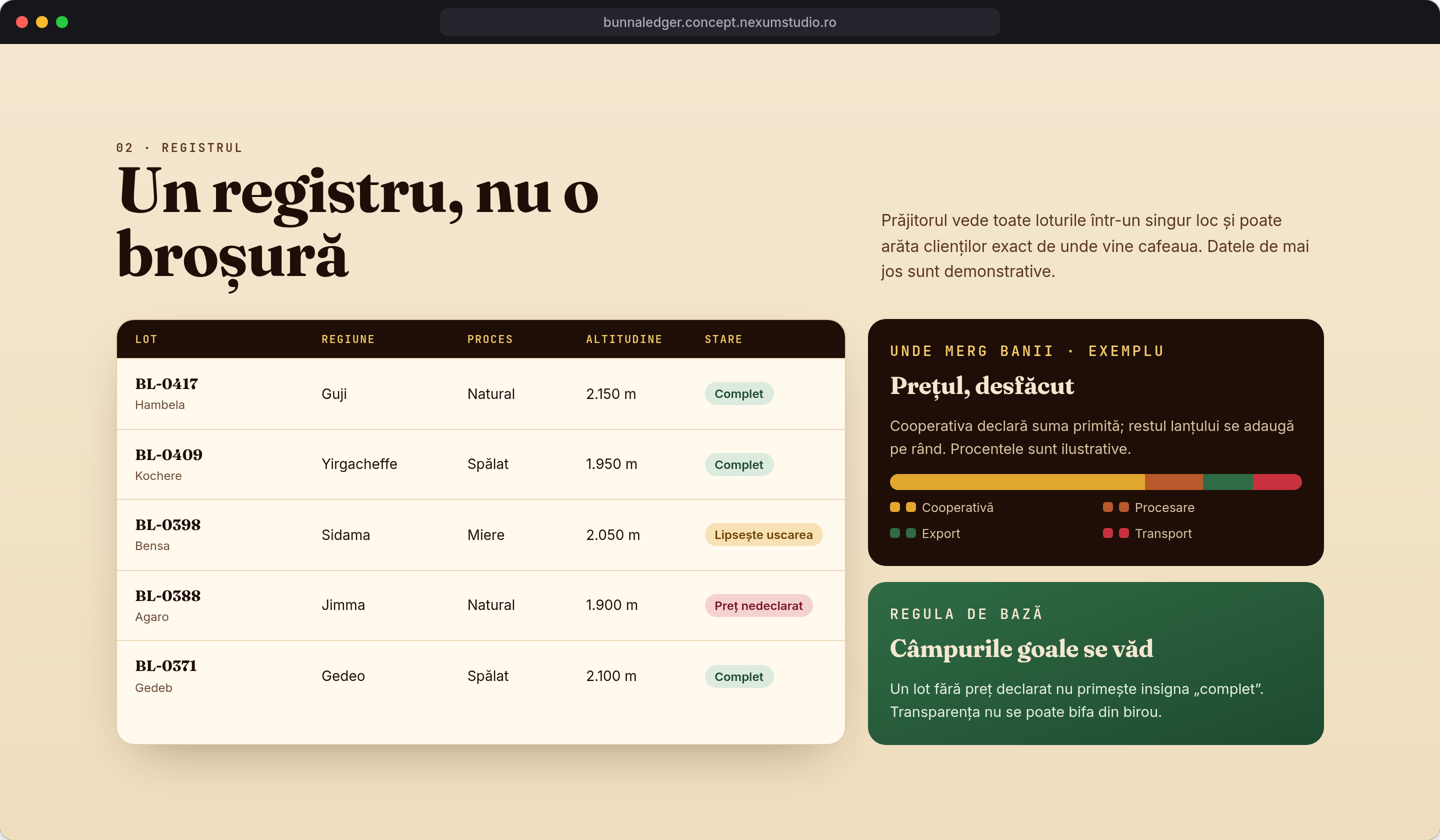Click the 2.100 m altitude value

tap(611, 676)
